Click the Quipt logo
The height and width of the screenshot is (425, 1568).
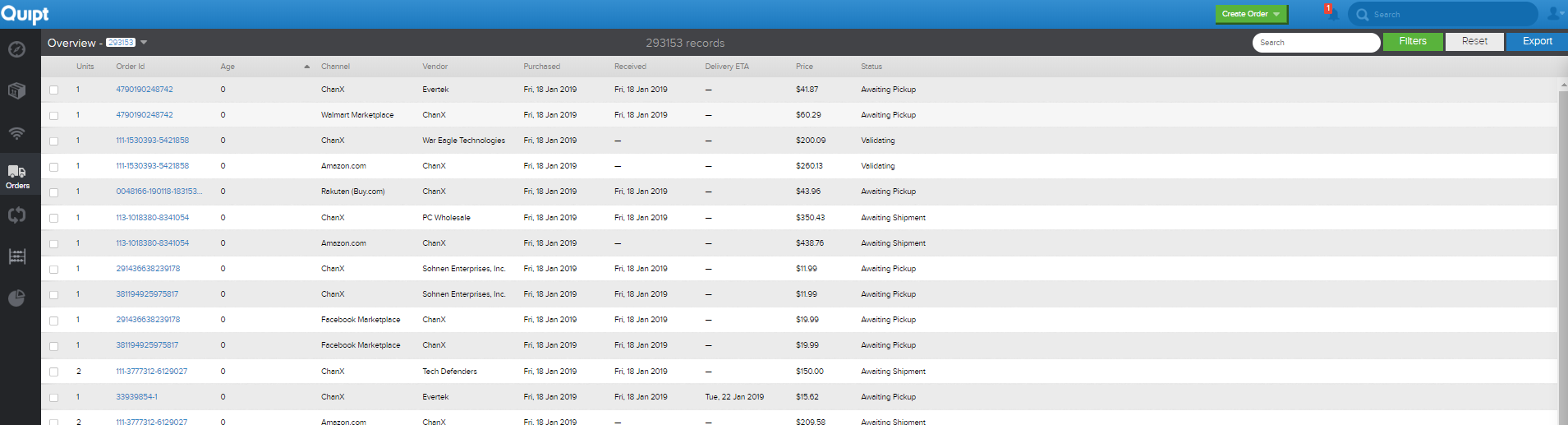25,14
